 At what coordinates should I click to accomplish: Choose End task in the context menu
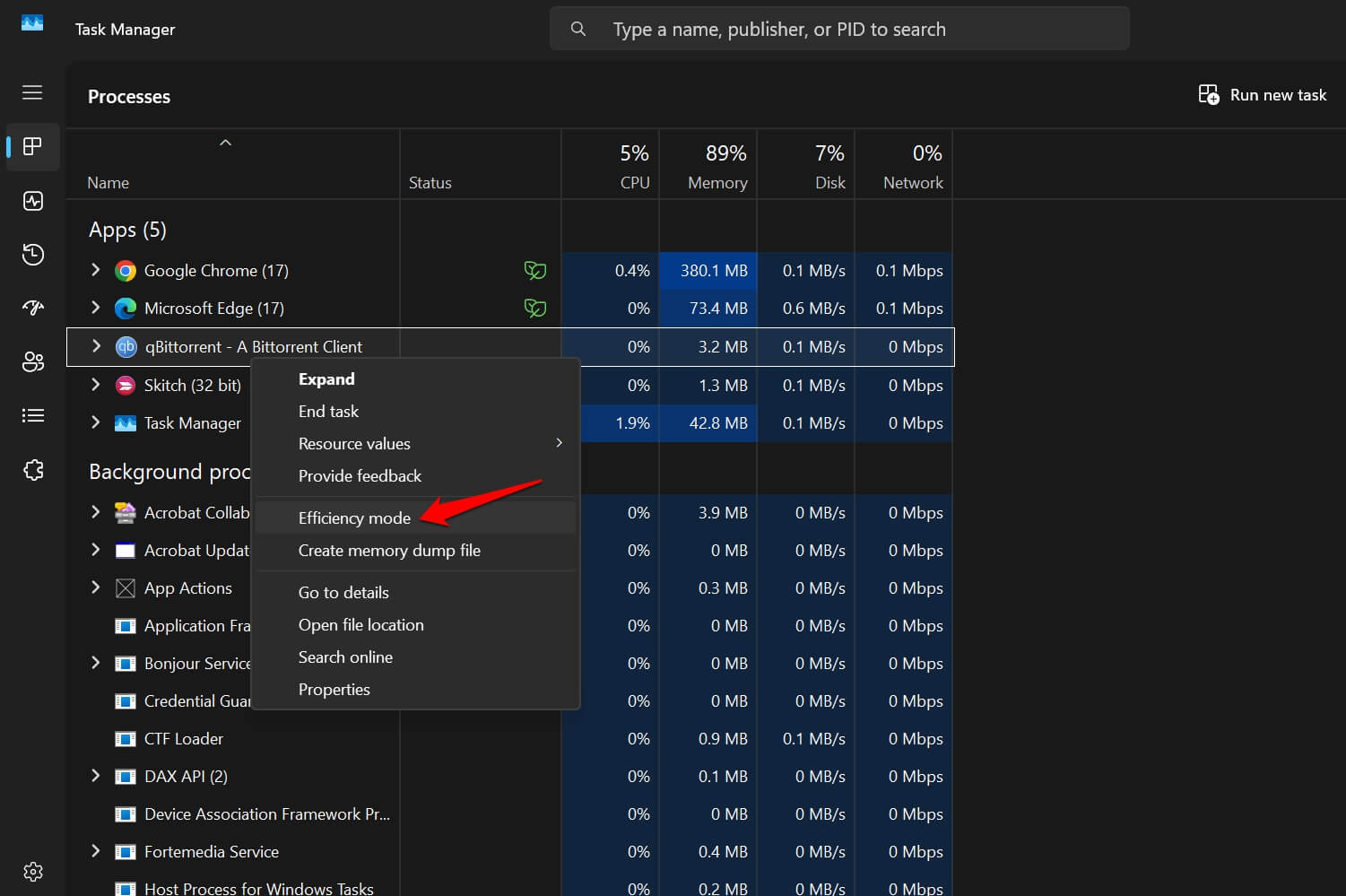pos(415,412)
